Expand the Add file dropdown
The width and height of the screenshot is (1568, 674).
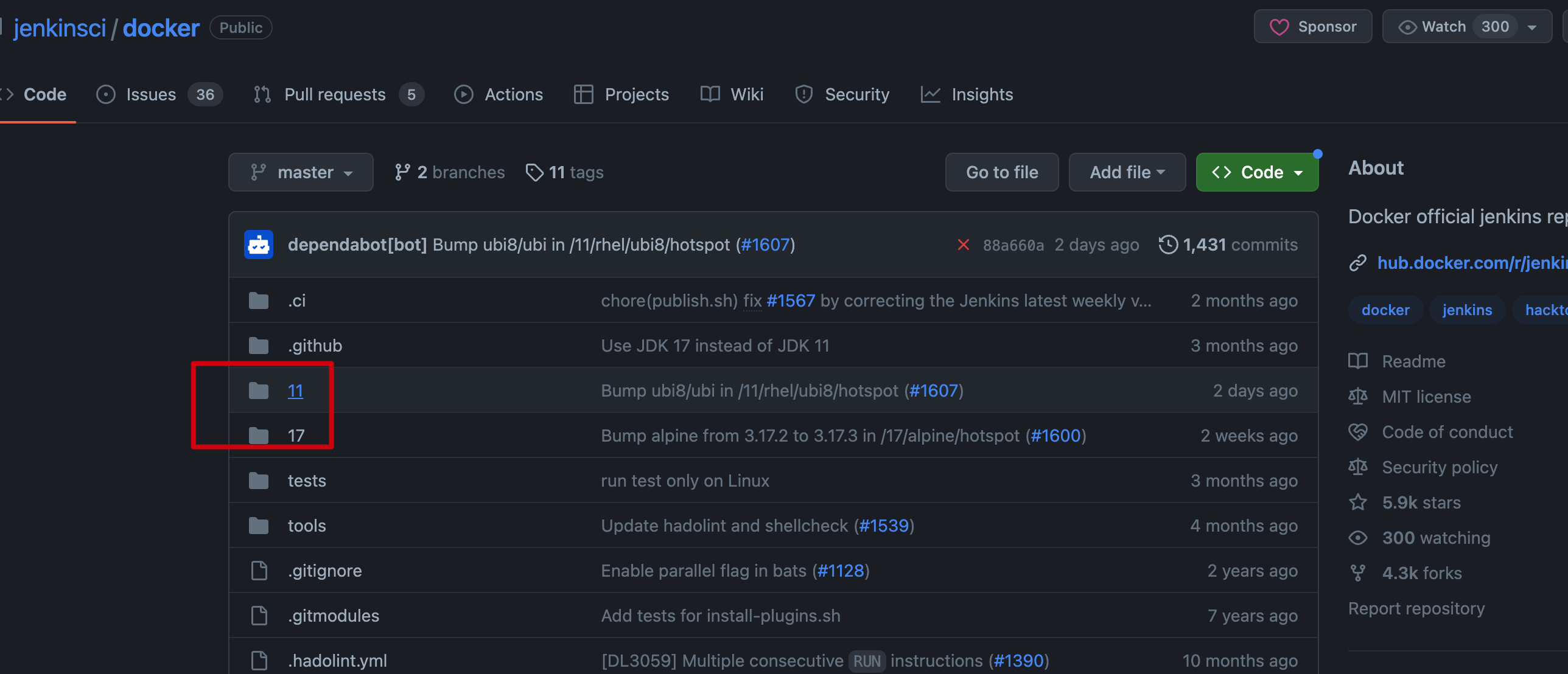(x=1127, y=172)
